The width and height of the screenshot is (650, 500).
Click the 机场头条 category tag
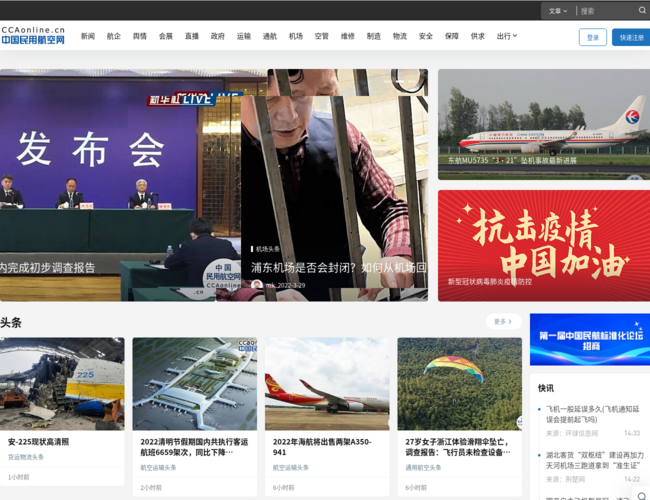tap(267, 249)
